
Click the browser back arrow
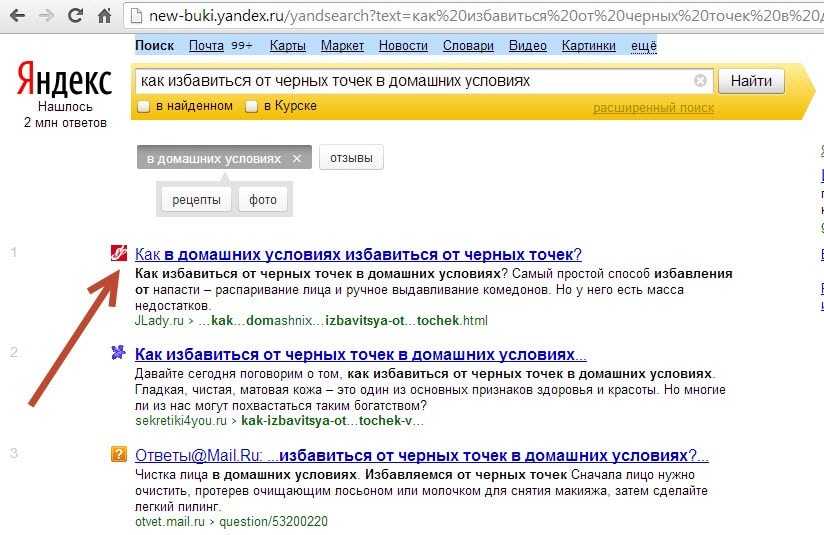click(18, 17)
